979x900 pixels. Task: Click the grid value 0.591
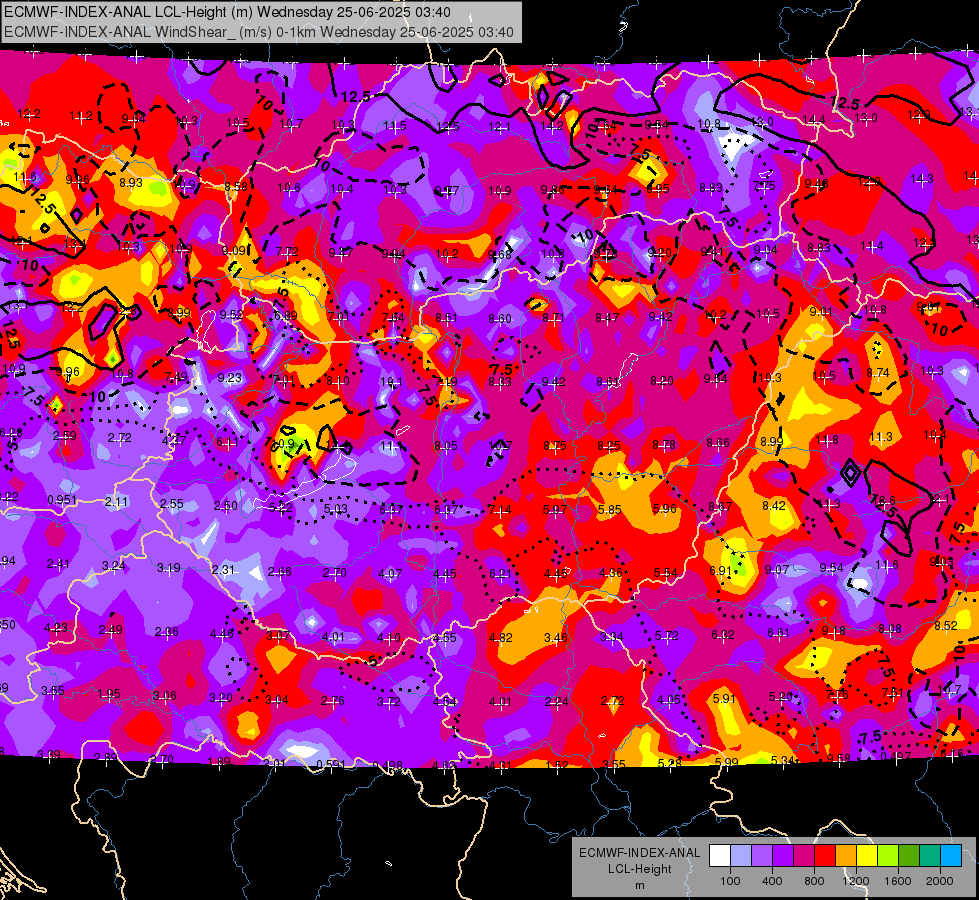coord(331,764)
